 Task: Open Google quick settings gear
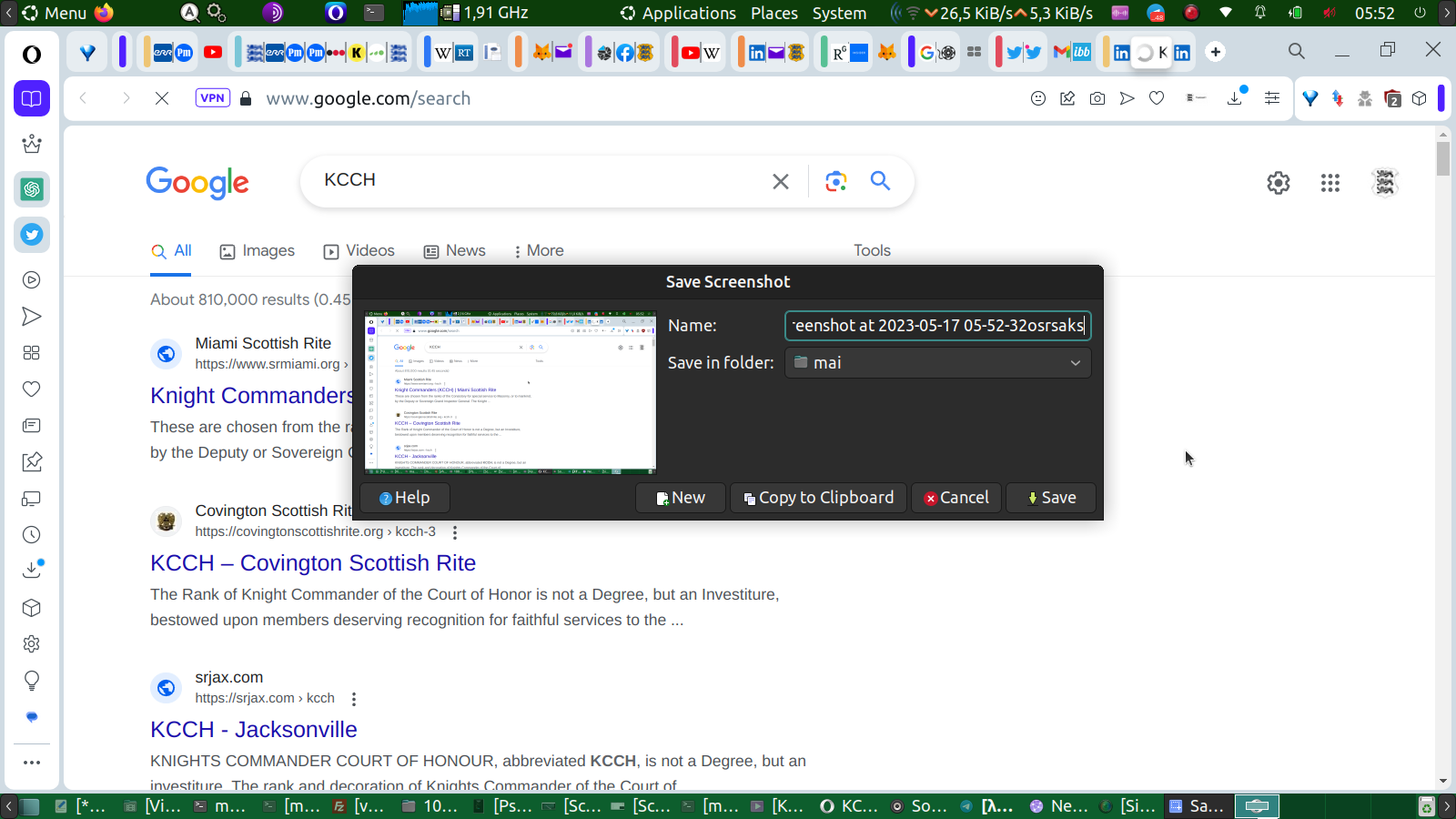pos(1279,183)
